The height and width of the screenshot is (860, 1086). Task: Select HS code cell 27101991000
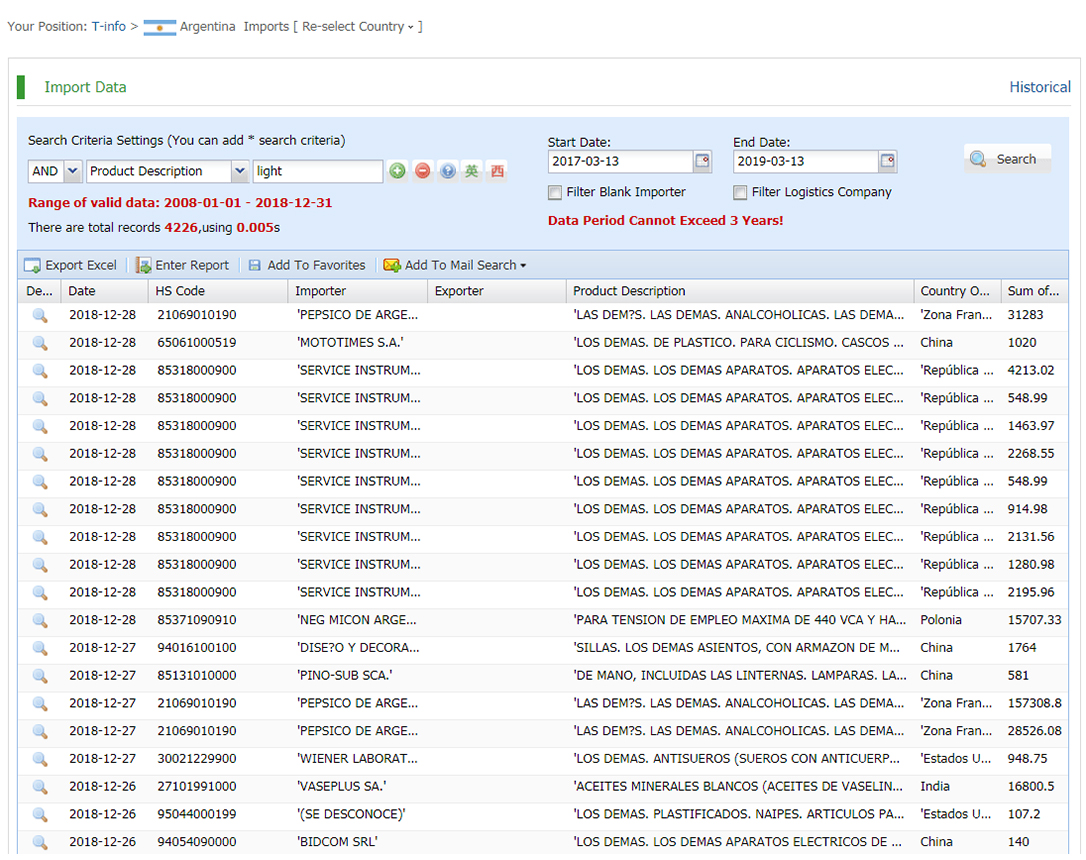pos(197,787)
